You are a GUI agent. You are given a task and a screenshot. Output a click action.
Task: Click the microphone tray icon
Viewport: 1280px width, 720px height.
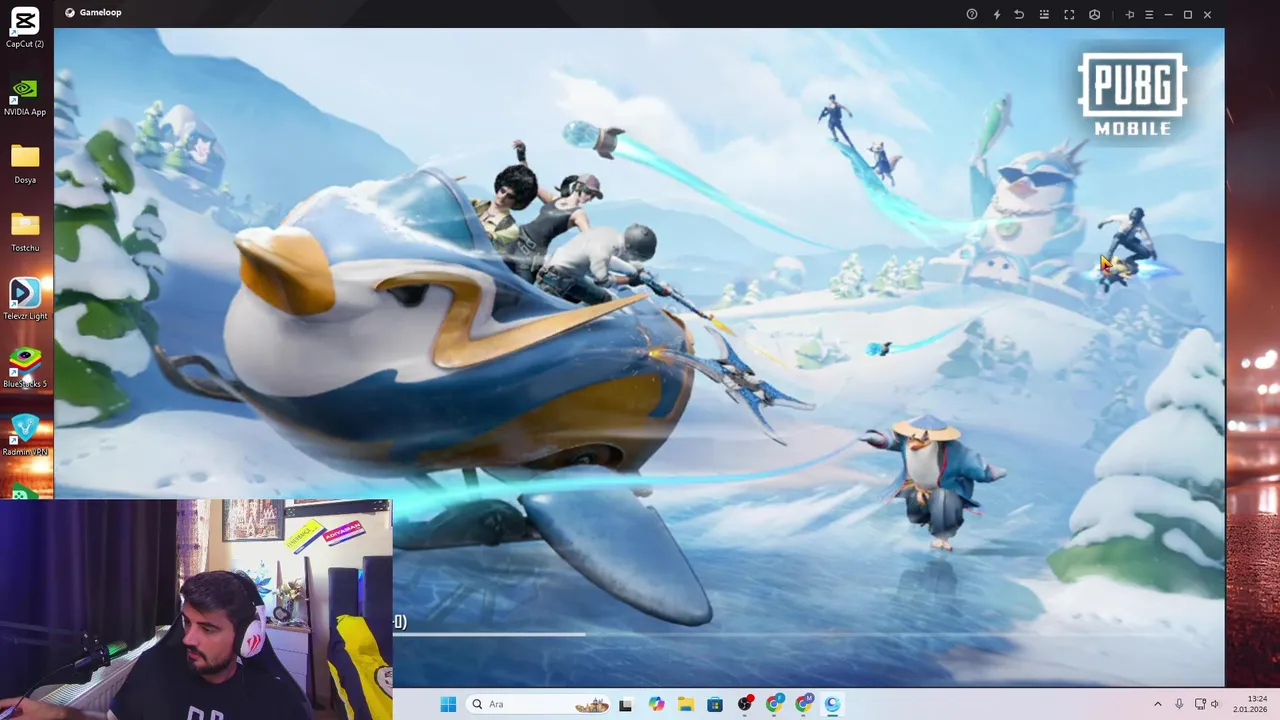pos(1179,704)
